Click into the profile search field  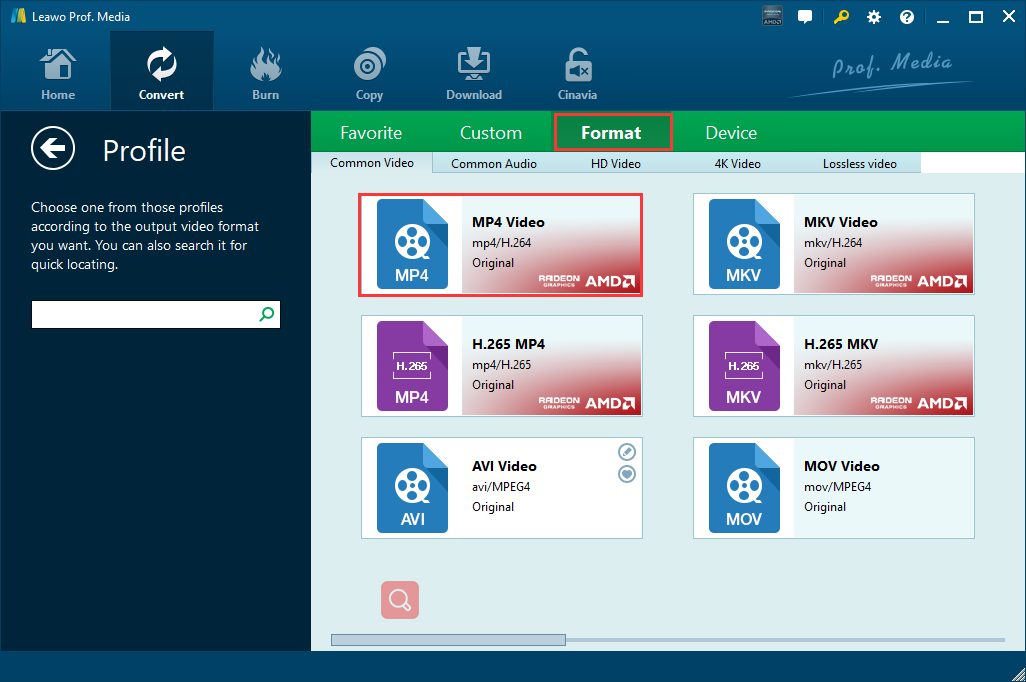pyautogui.click(x=143, y=314)
